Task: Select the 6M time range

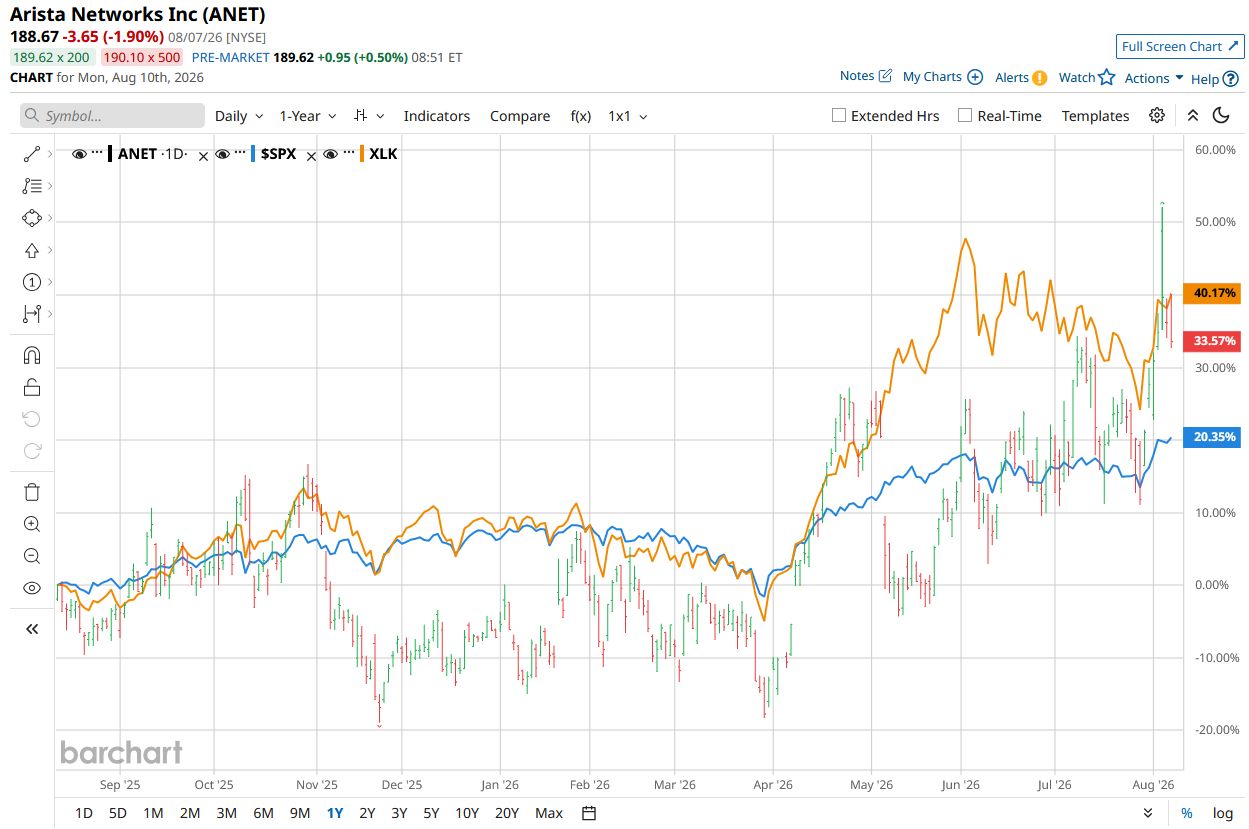Action: click(263, 813)
